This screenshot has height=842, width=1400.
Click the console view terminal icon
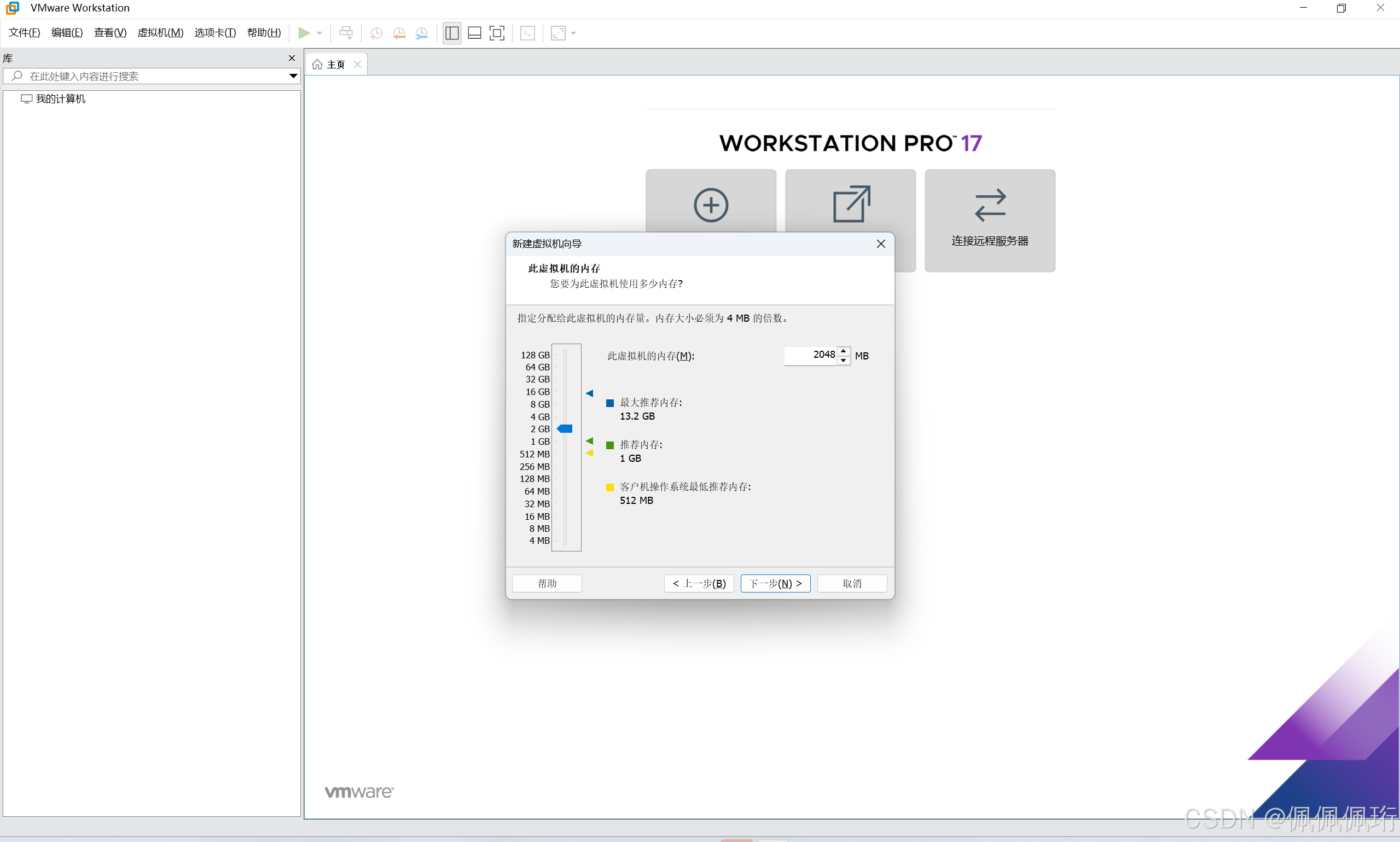pos(527,33)
